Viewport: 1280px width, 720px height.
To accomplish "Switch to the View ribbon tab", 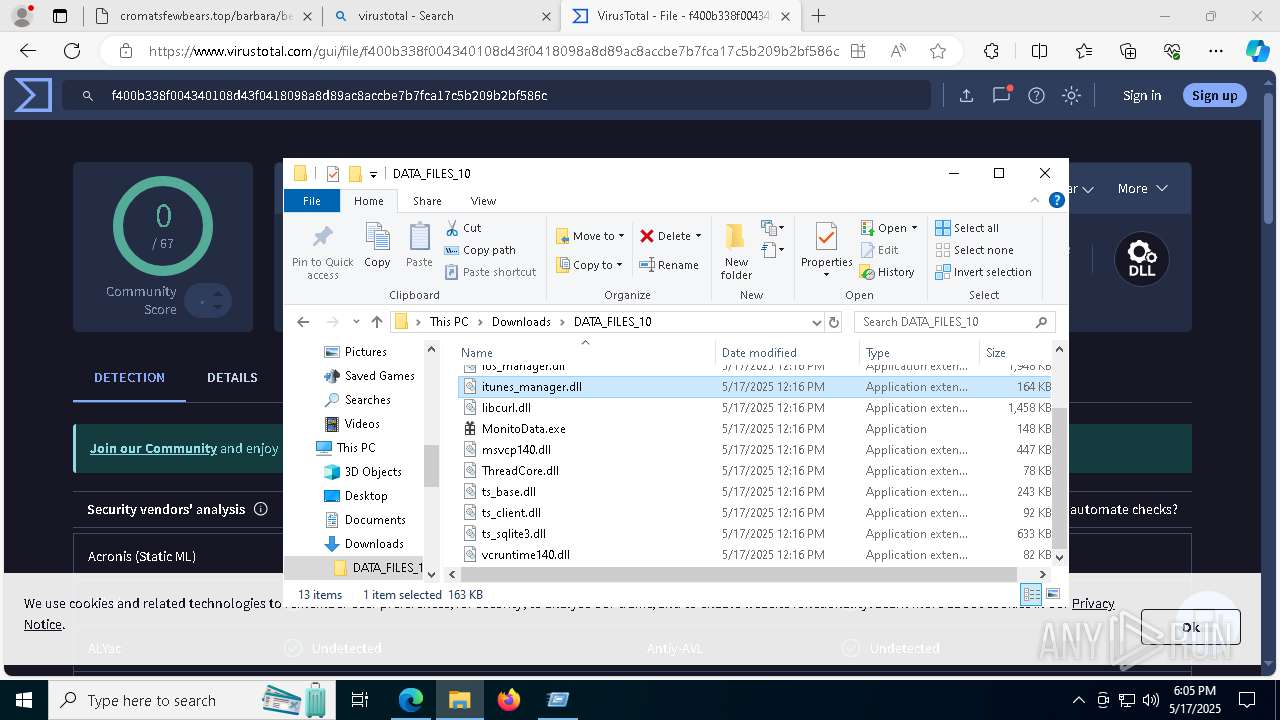I will tap(483, 200).
